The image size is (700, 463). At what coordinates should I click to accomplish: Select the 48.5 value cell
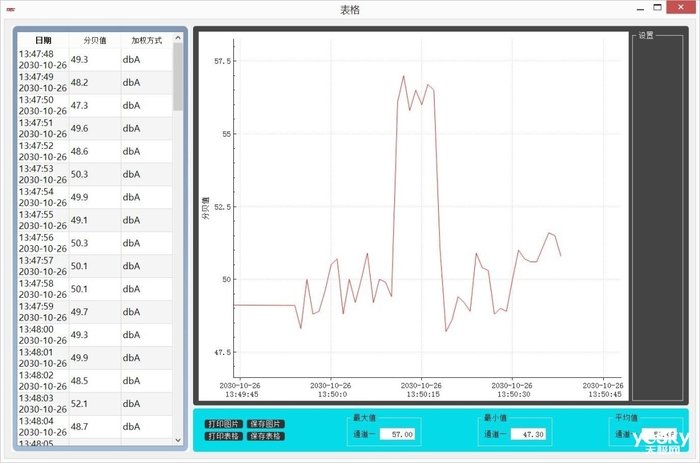point(95,381)
